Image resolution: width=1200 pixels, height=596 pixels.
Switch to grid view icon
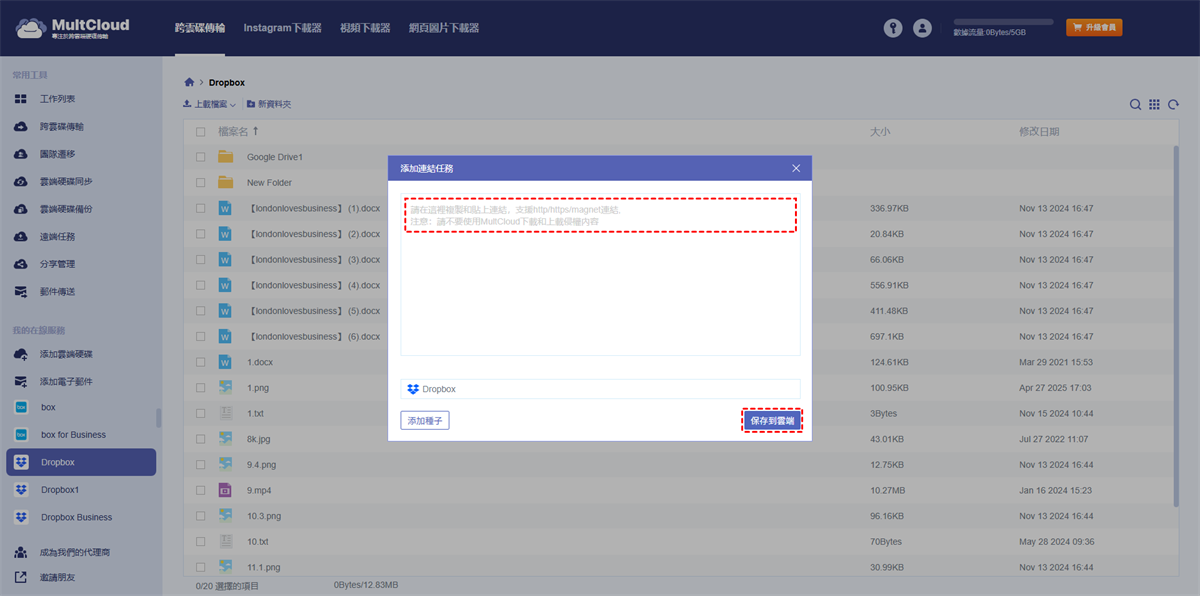pos(1154,104)
